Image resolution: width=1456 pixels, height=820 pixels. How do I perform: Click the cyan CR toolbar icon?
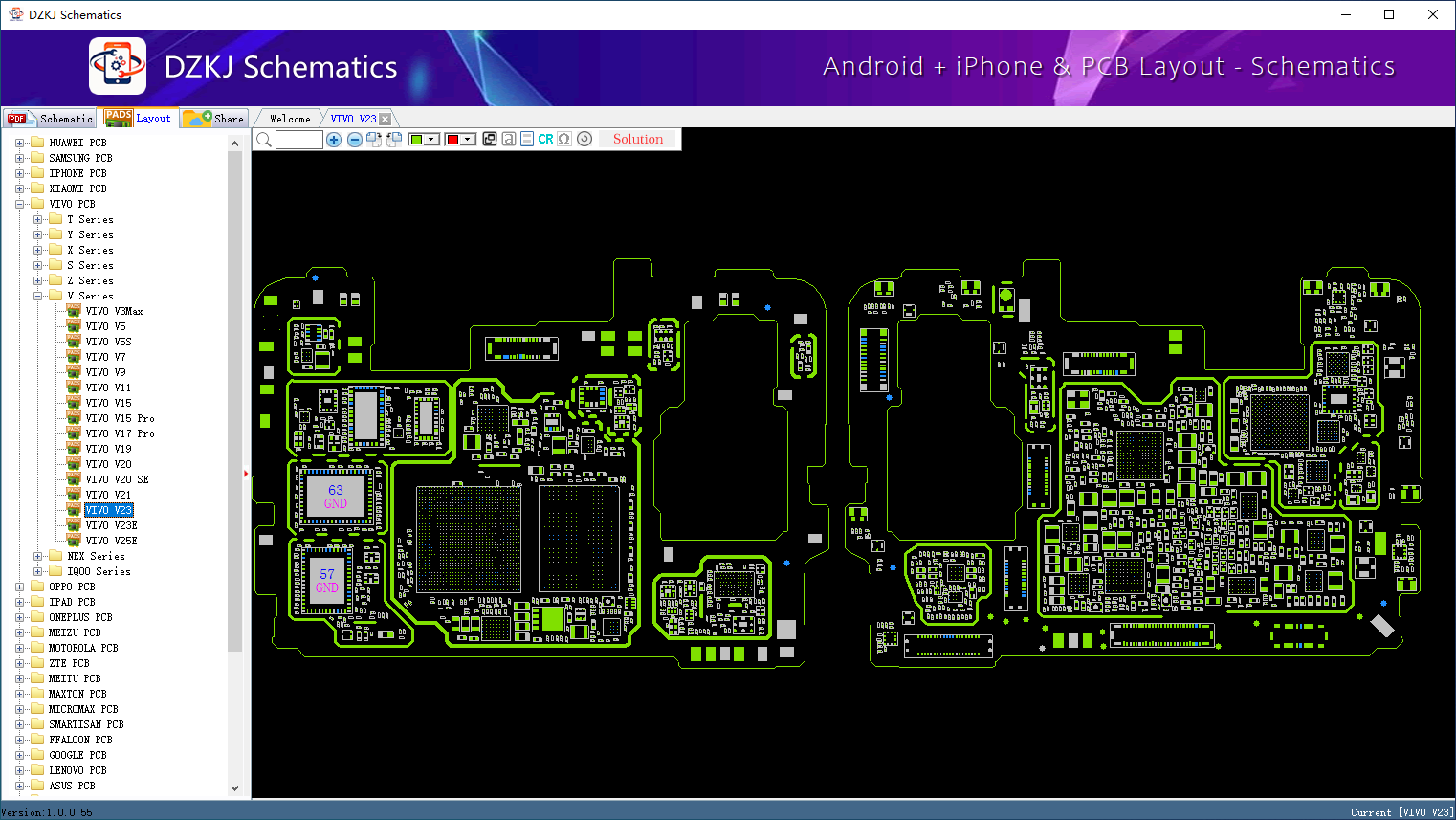[x=545, y=139]
